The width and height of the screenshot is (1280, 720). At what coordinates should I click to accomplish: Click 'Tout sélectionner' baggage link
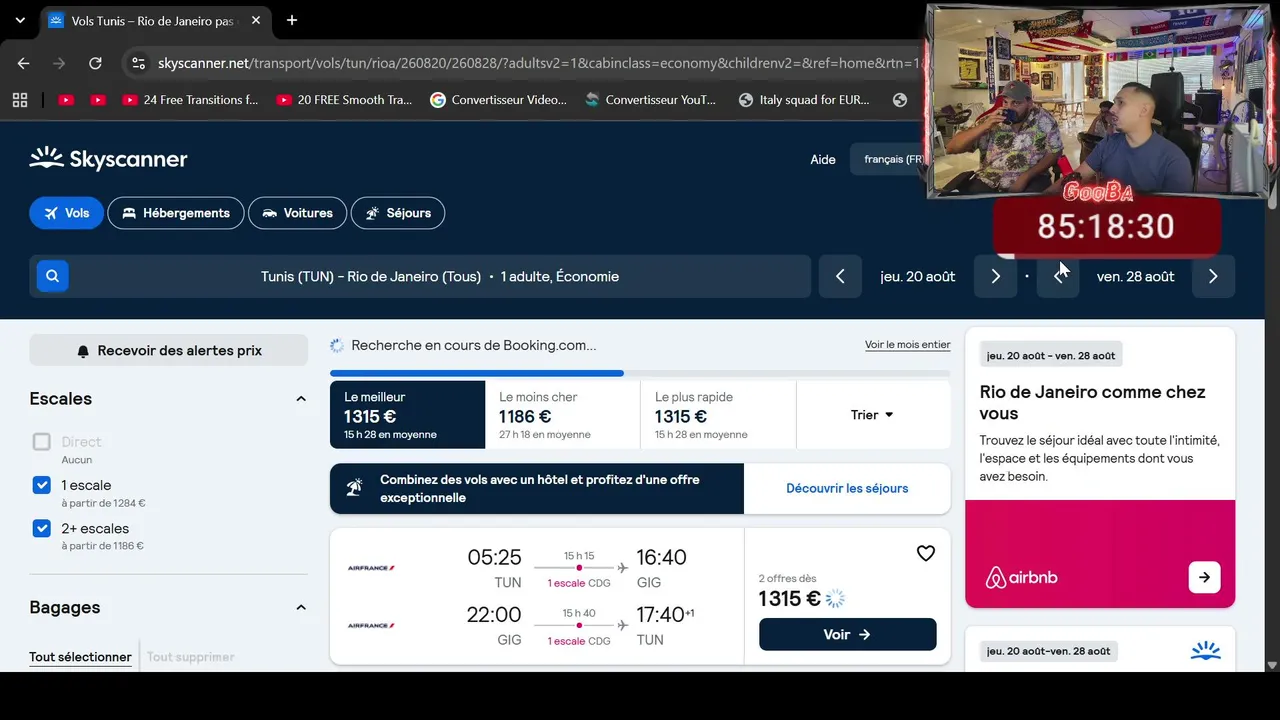80,657
